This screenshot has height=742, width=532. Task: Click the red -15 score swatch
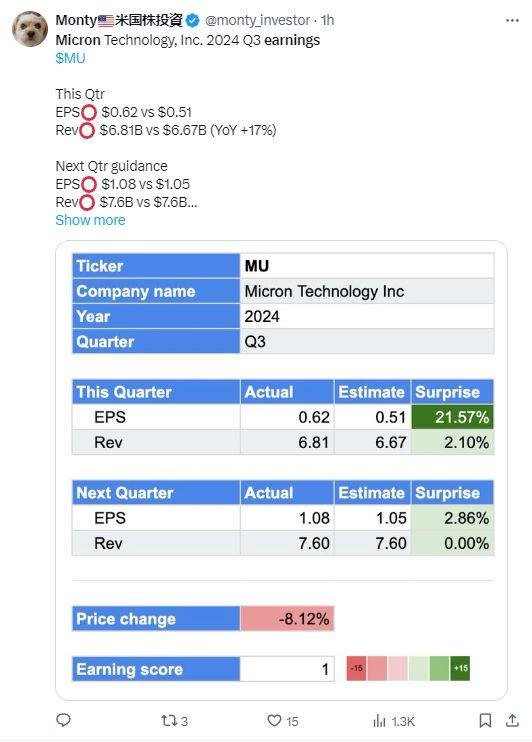356,668
